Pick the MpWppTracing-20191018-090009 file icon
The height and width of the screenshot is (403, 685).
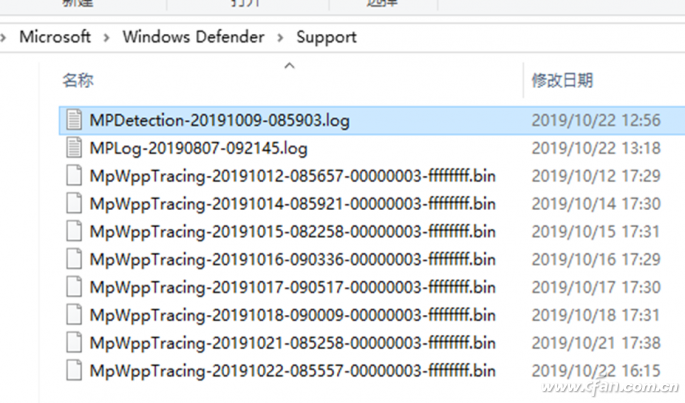click(73, 314)
